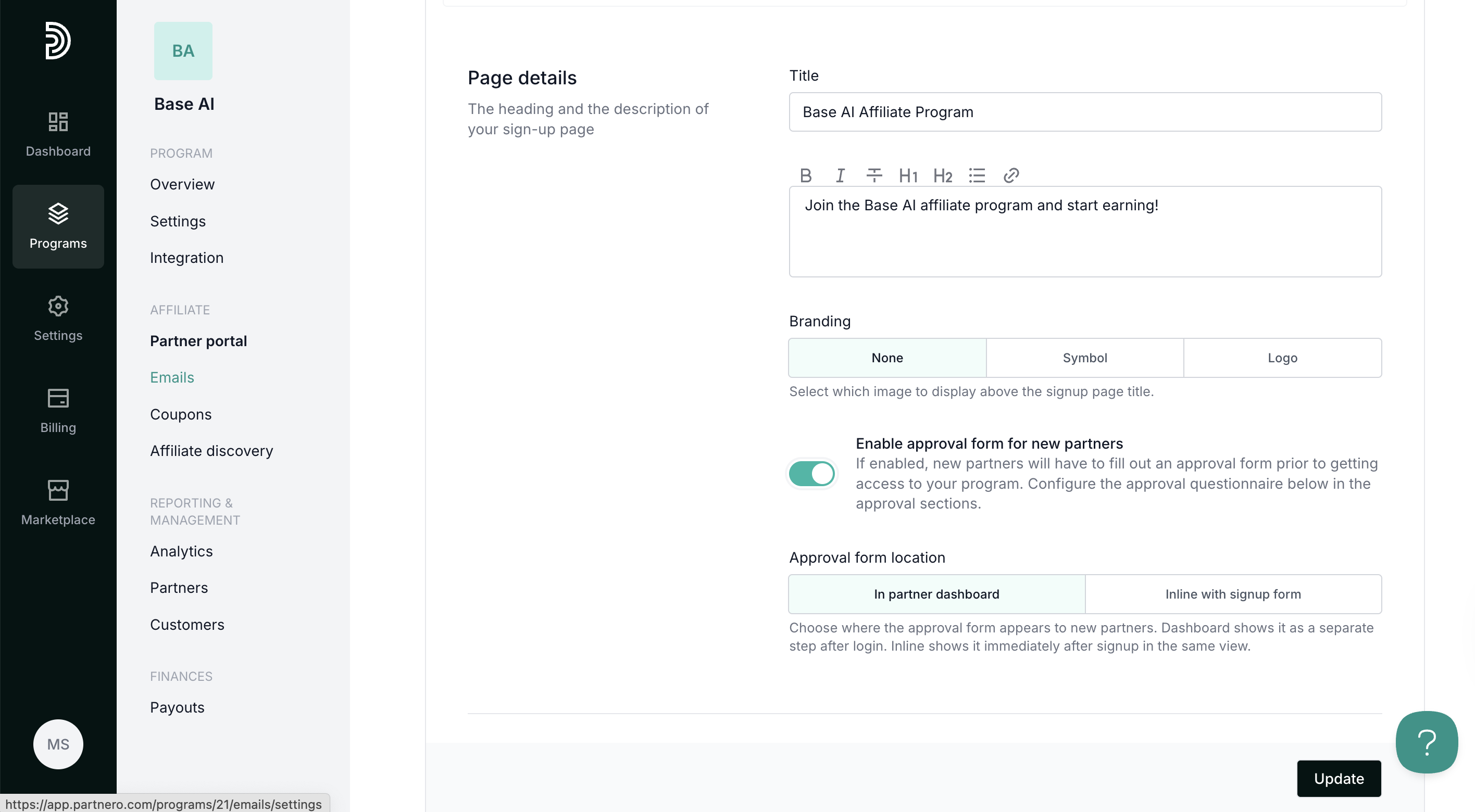Open MS user avatar menu

coord(58,744)
